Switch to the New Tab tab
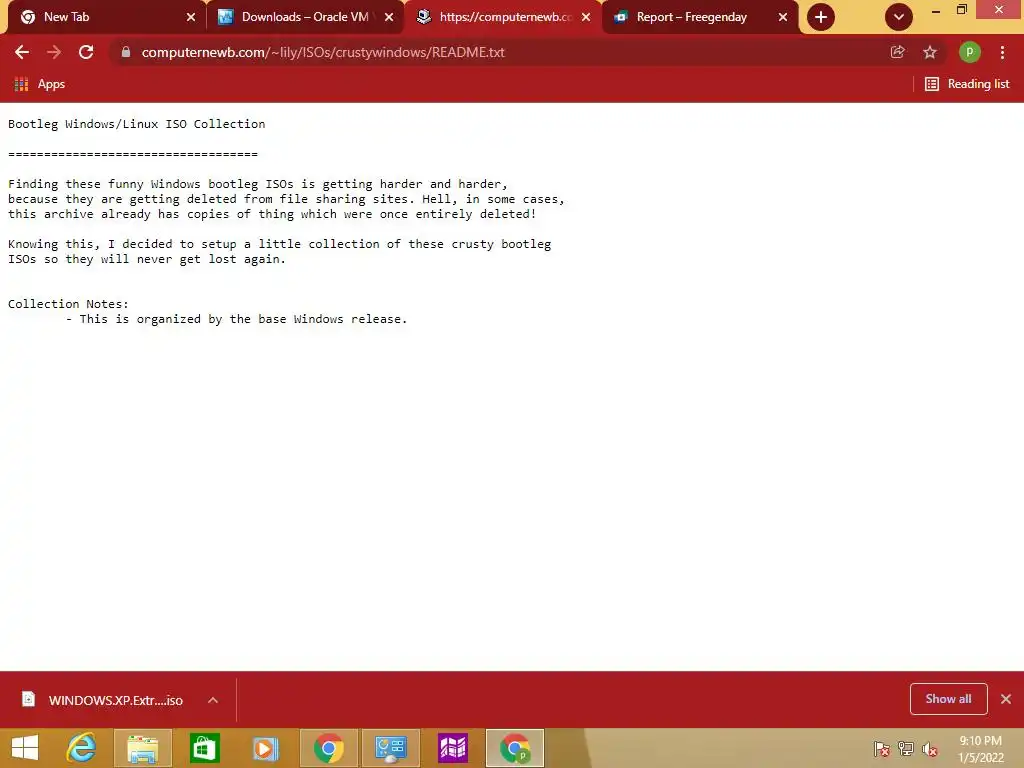This screenshot has width=1024, height=768. (104, 17)
